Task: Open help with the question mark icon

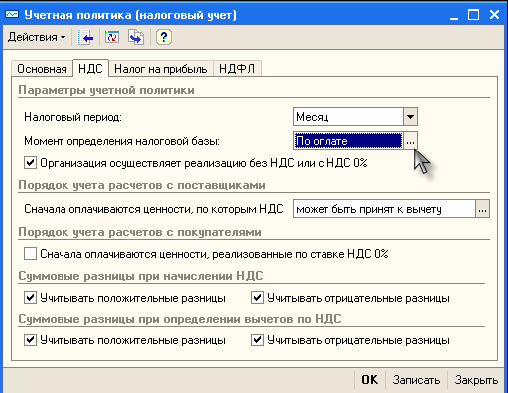Action: tap(163, 37)
